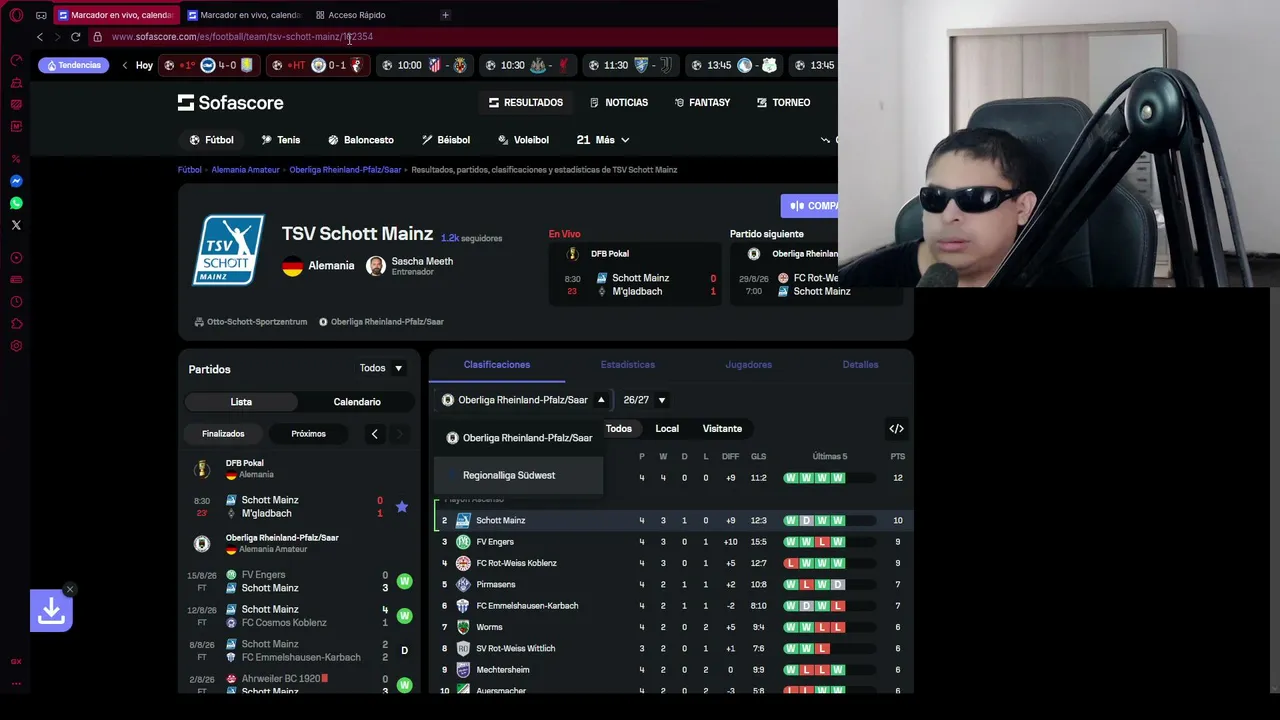The image size is (1280, 720).
Task: Favorite the Schott Mainz vs M'gladbach match star
Action: coord(402,507)
